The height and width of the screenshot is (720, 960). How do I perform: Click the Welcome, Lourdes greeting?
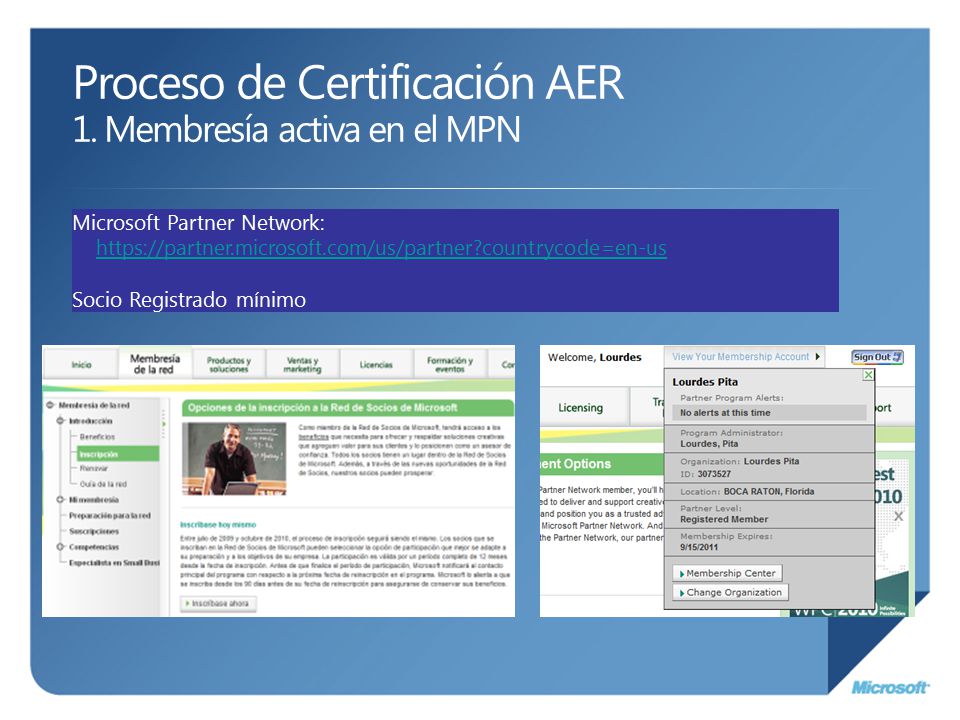[594, 357]
